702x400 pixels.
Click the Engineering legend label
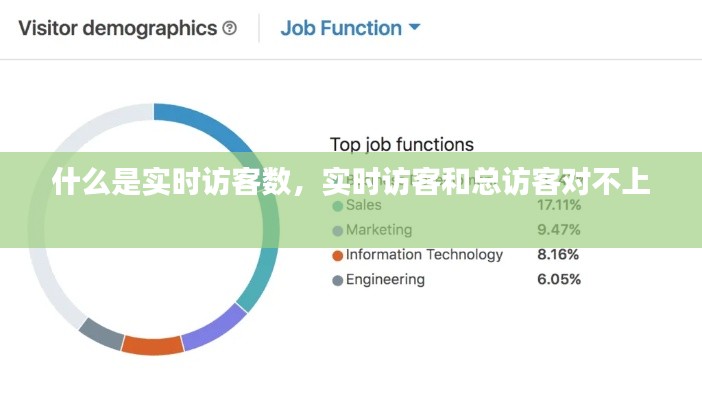(385, 280)
